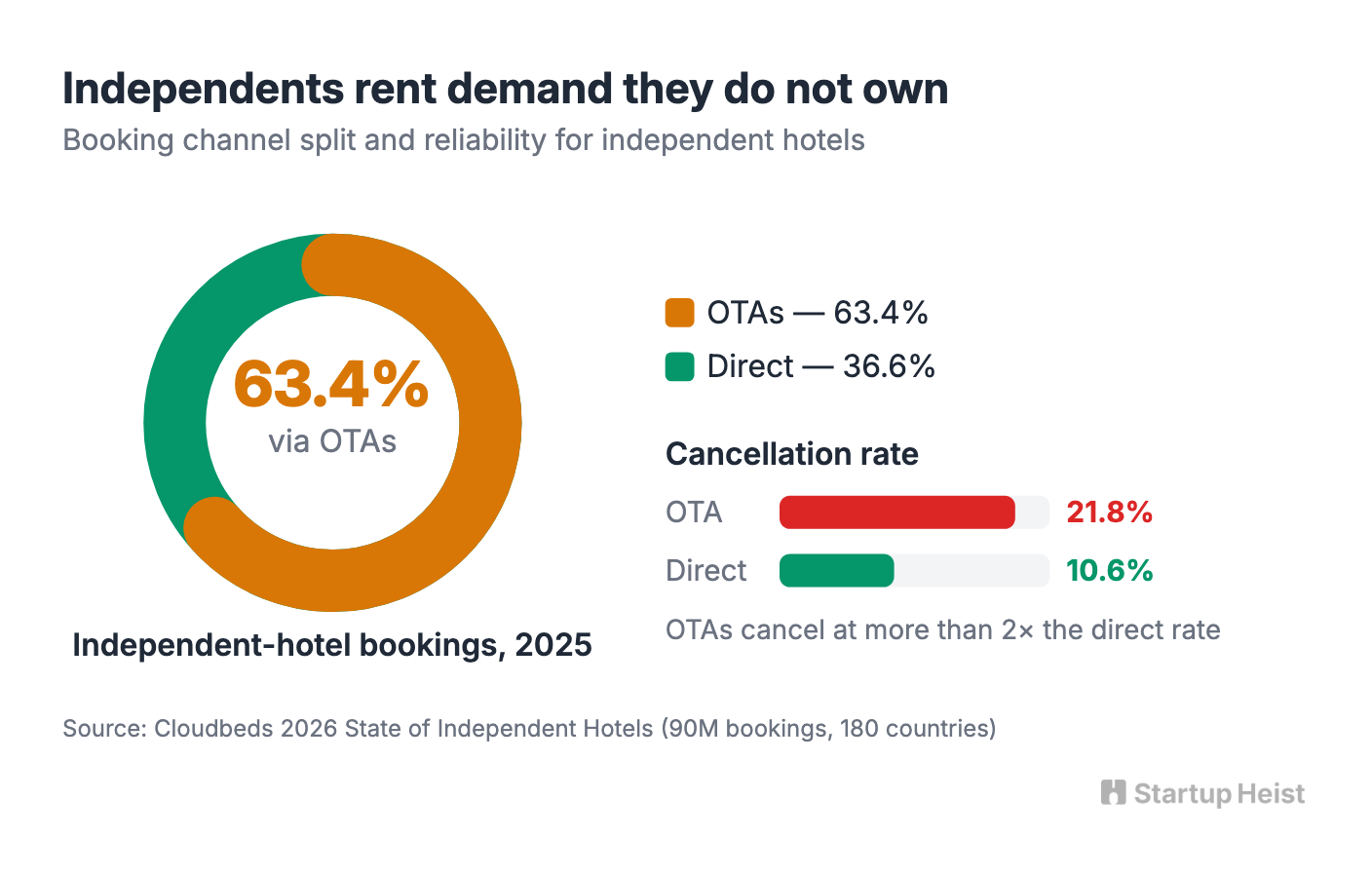The width and height of the screenshot is (1372, 875).
Task: Click the 'via OTAs' donut label
Action: 332,441
